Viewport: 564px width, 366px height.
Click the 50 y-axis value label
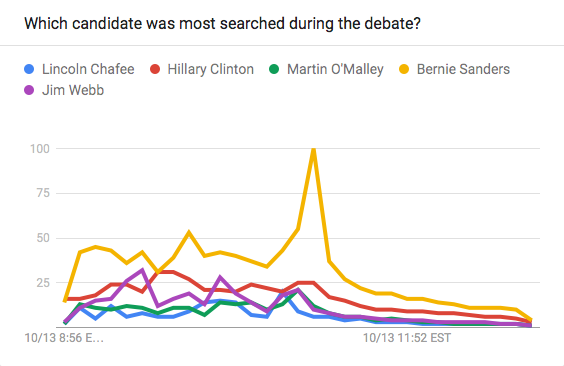[x=43, y=238]
